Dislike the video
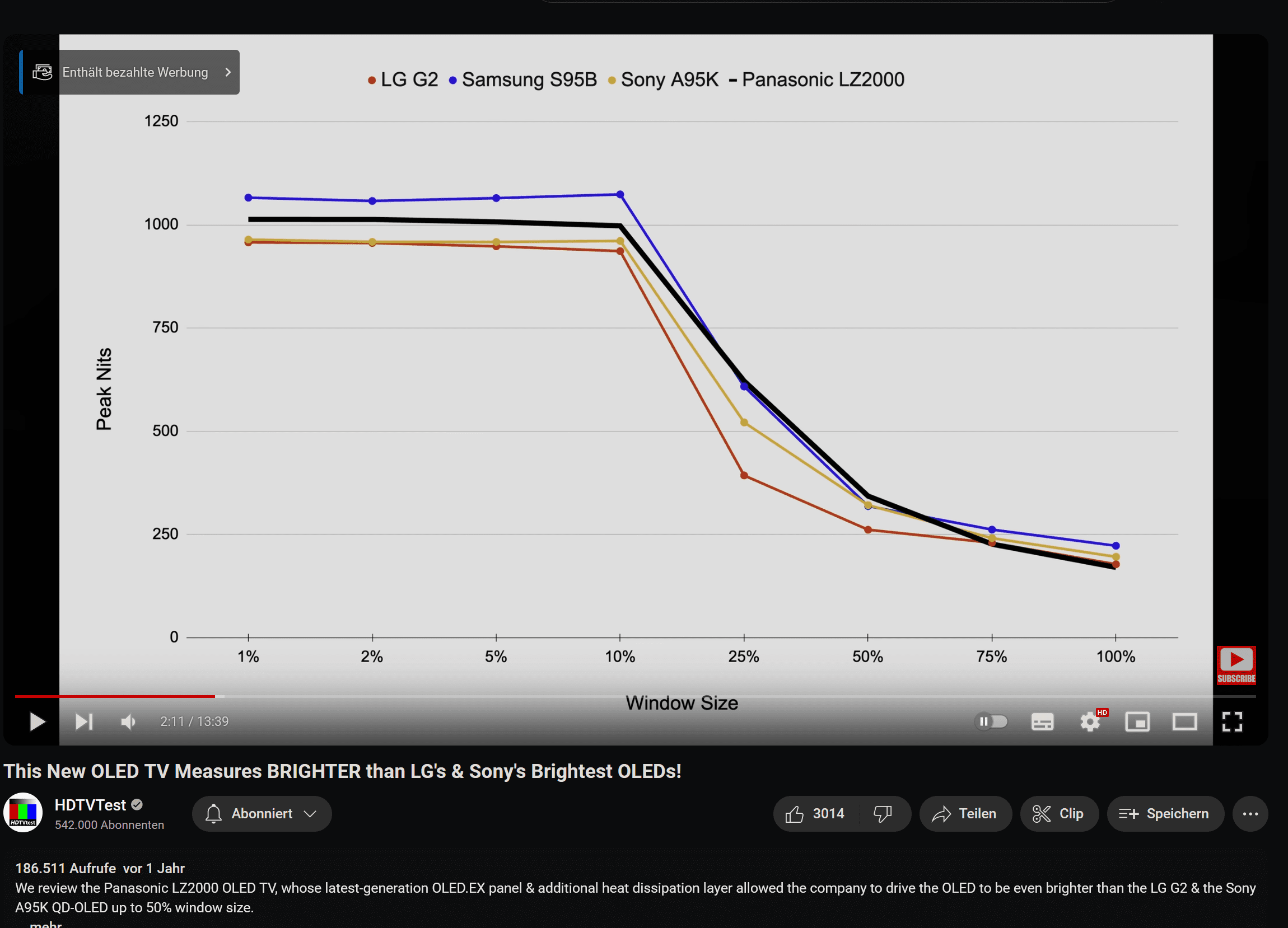 coord(883,813)
